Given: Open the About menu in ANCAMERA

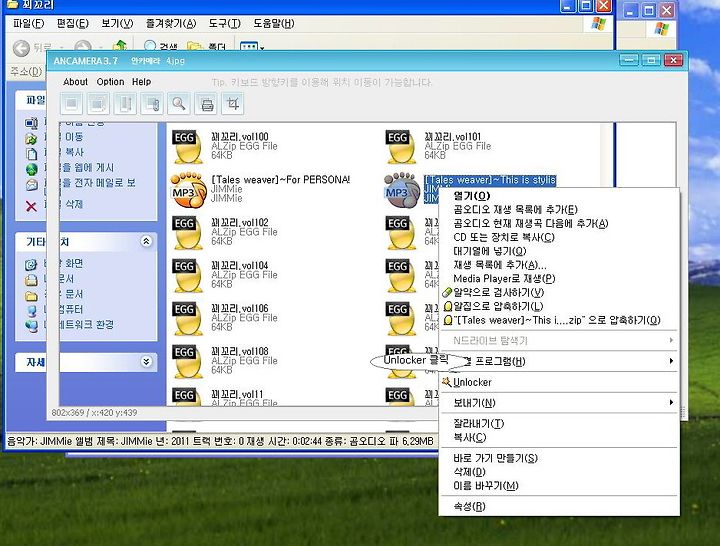Looking at the screenshot, I should coord(75,82).
